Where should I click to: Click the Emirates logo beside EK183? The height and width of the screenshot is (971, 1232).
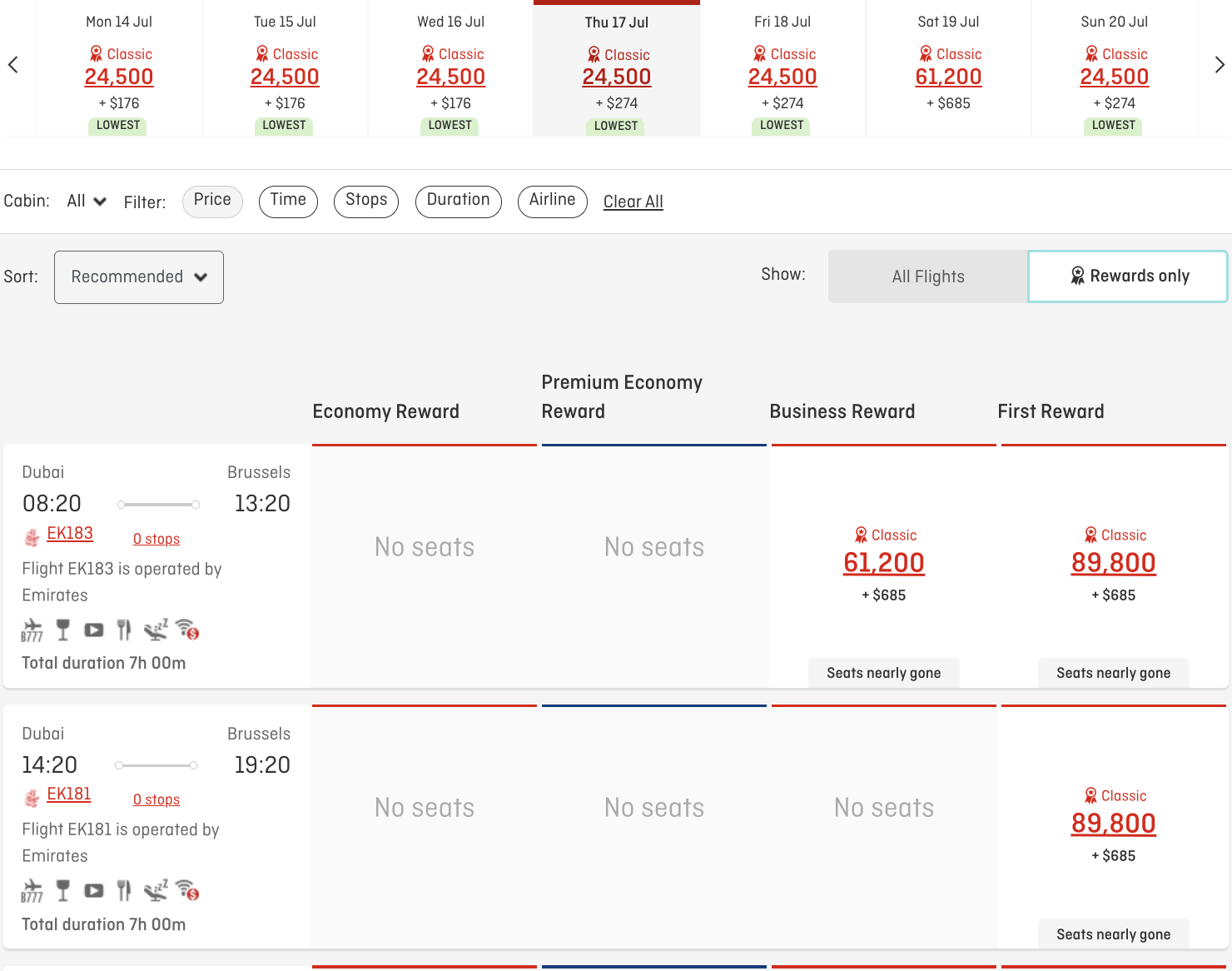click(32, 537)
